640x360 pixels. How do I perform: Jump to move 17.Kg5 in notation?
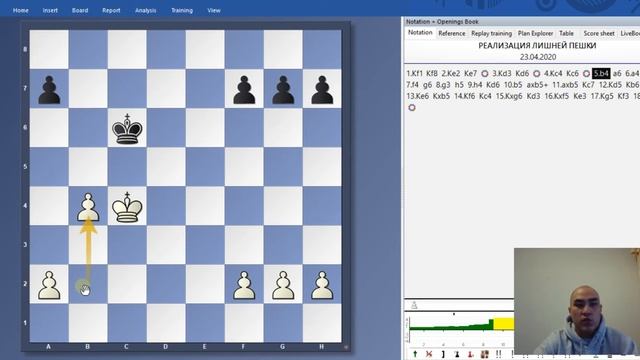(602, 96)
